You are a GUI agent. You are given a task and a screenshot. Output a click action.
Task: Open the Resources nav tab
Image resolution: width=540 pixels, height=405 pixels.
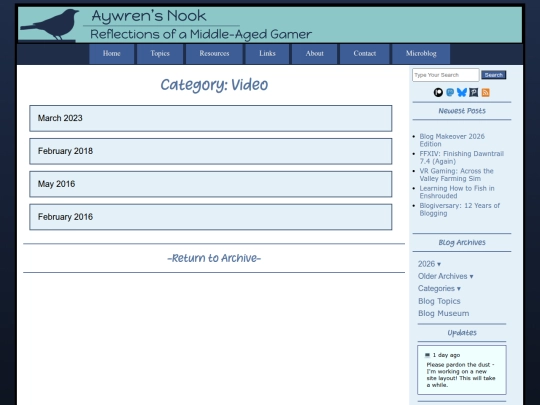click(214, 54)
